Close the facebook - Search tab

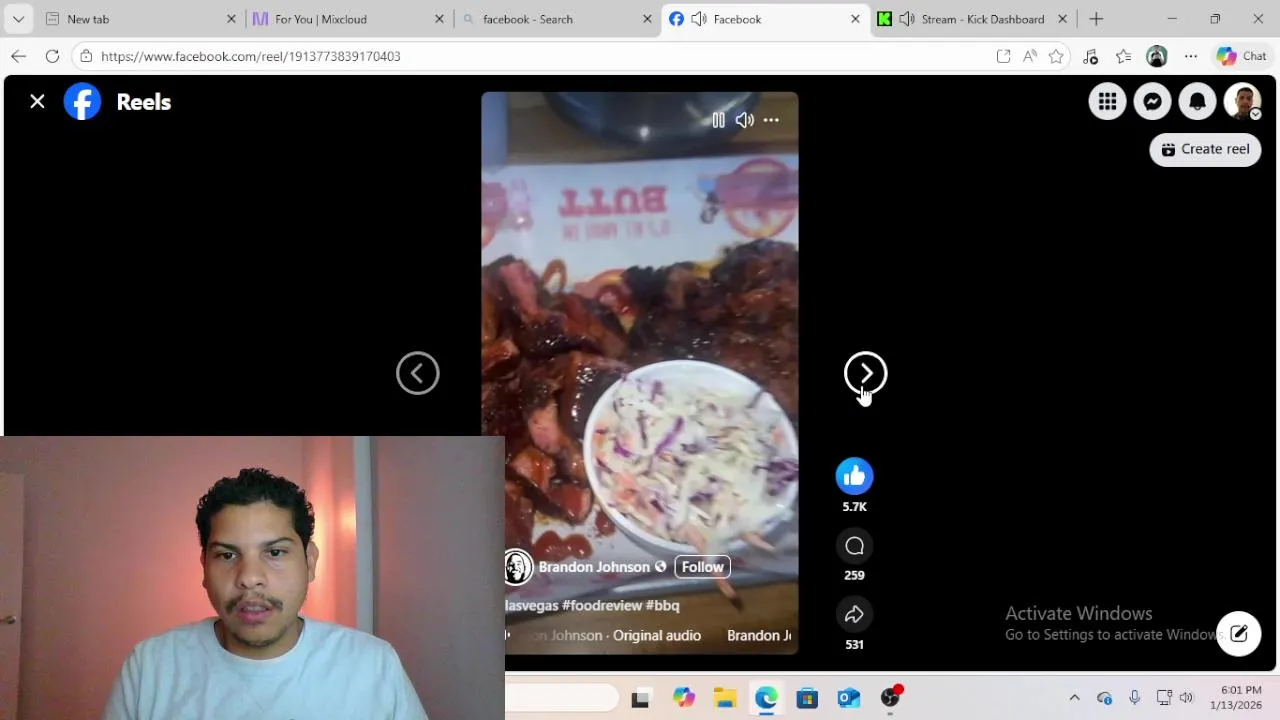(647, 19)
